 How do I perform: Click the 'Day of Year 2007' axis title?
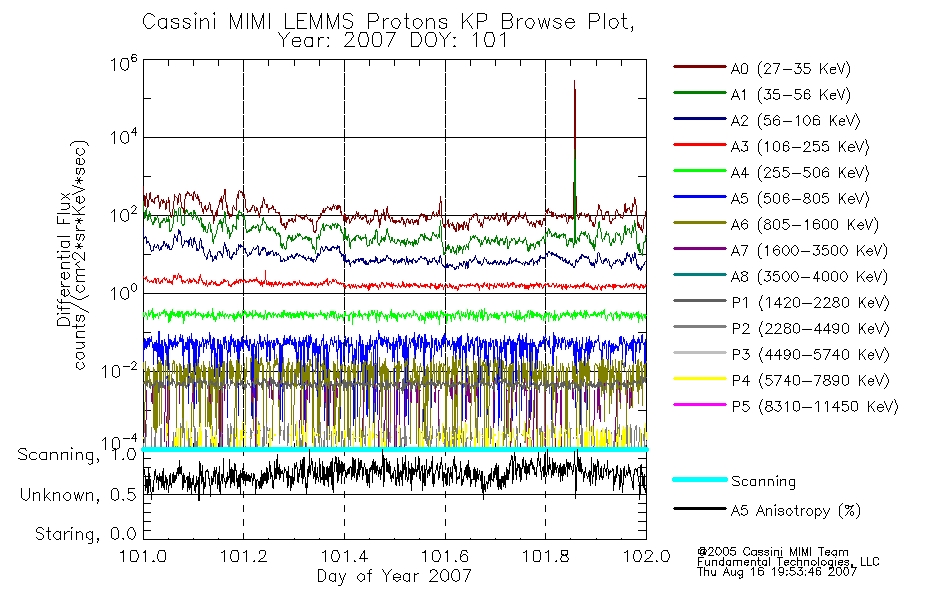click(394, 576)
